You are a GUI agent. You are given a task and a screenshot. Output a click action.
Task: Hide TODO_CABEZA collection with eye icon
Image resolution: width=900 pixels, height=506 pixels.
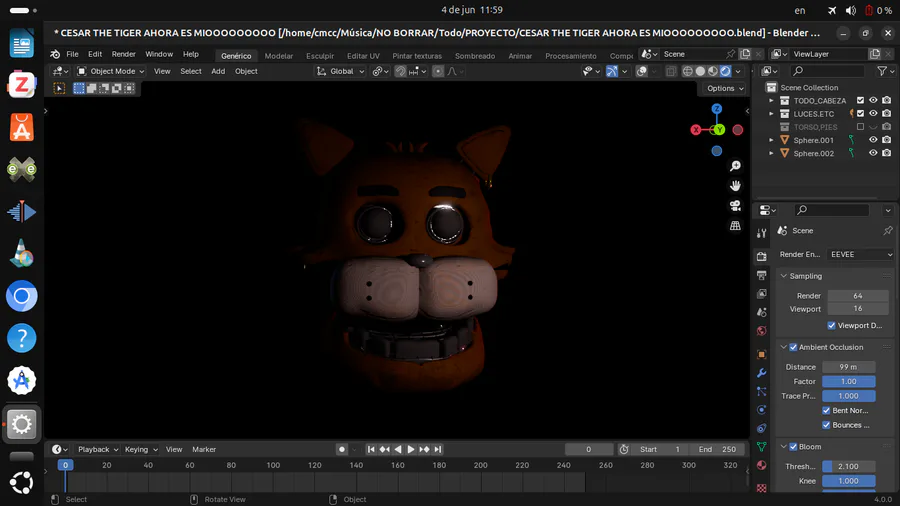pyautogui.click(x=873, y=101)
